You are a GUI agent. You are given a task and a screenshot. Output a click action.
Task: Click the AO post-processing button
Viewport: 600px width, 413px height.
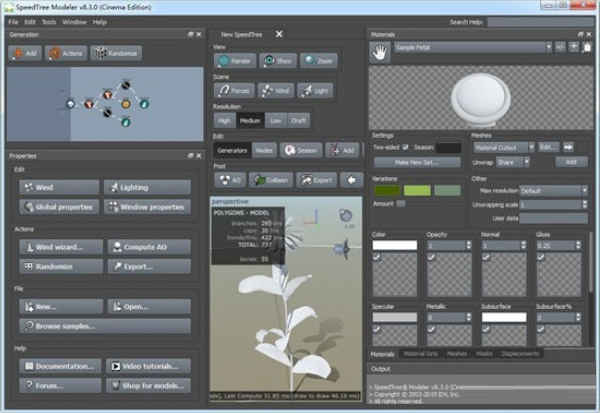coord(230,180)
